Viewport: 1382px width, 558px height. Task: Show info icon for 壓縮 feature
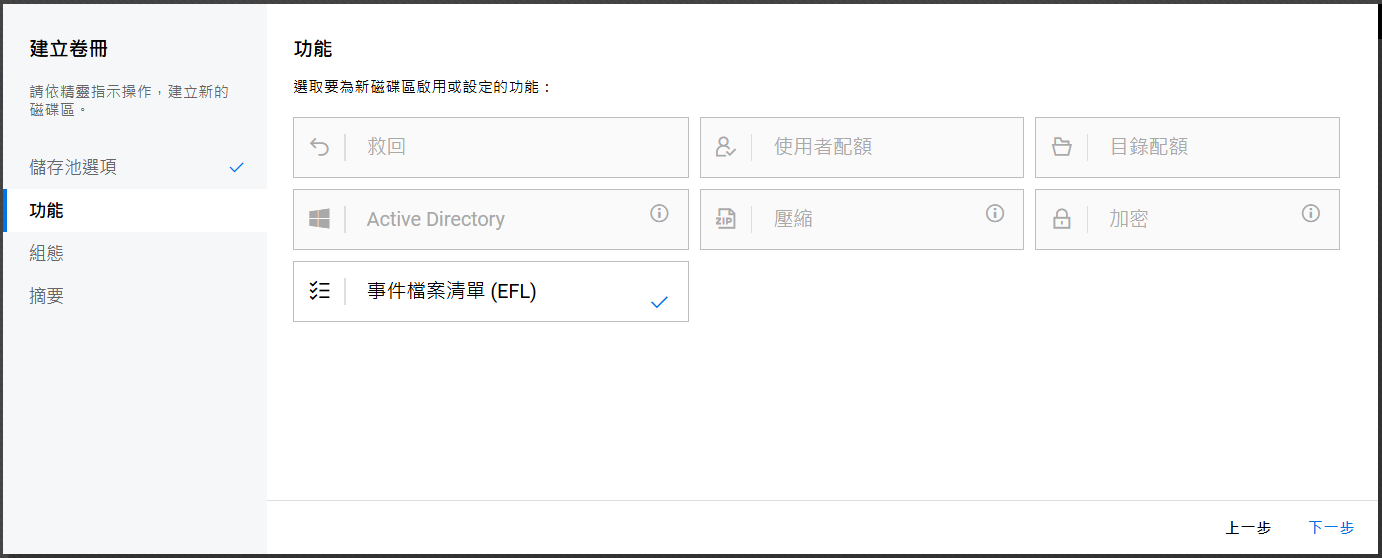994,213
